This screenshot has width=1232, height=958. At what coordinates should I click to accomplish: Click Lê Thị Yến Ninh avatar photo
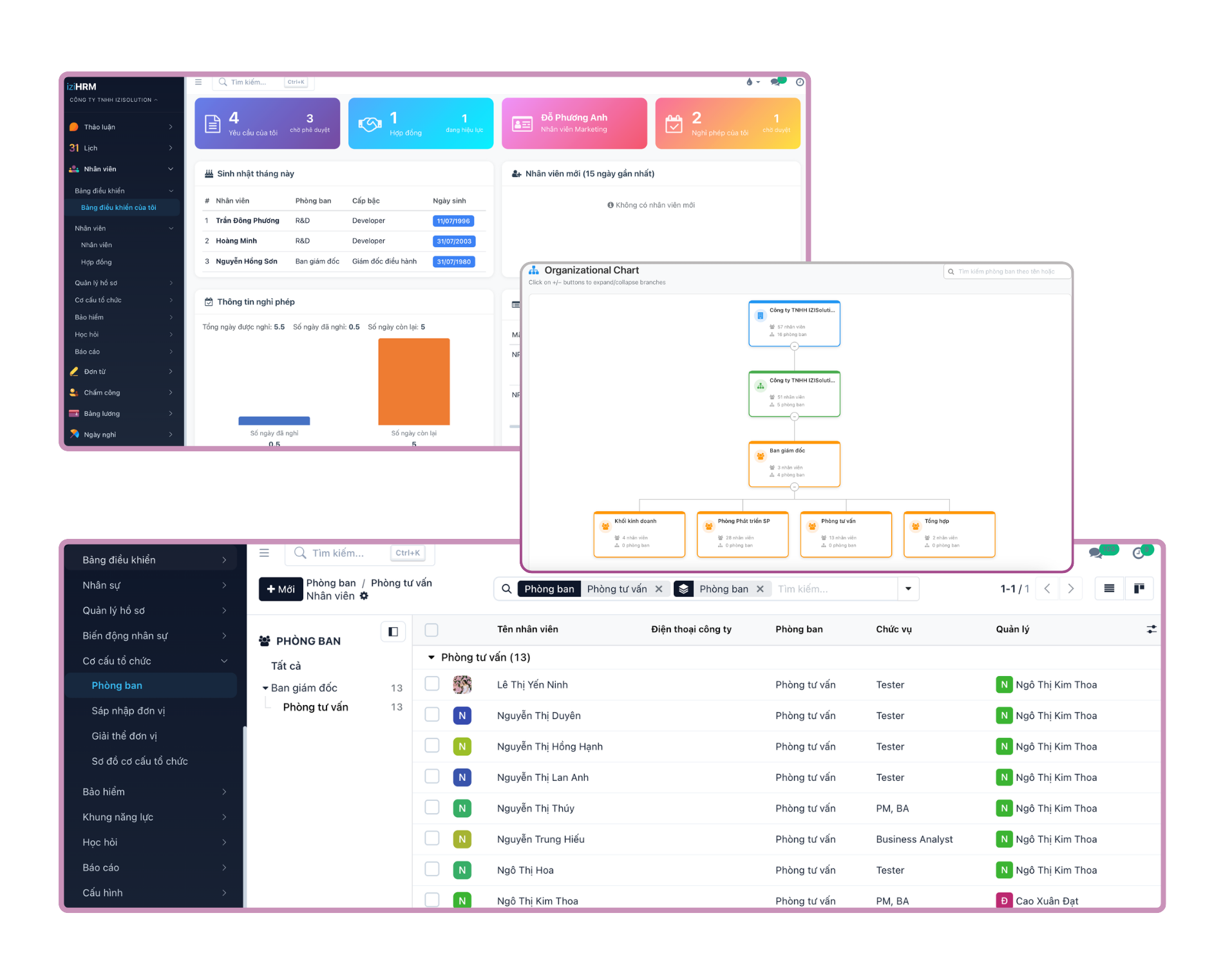point(462,684)
